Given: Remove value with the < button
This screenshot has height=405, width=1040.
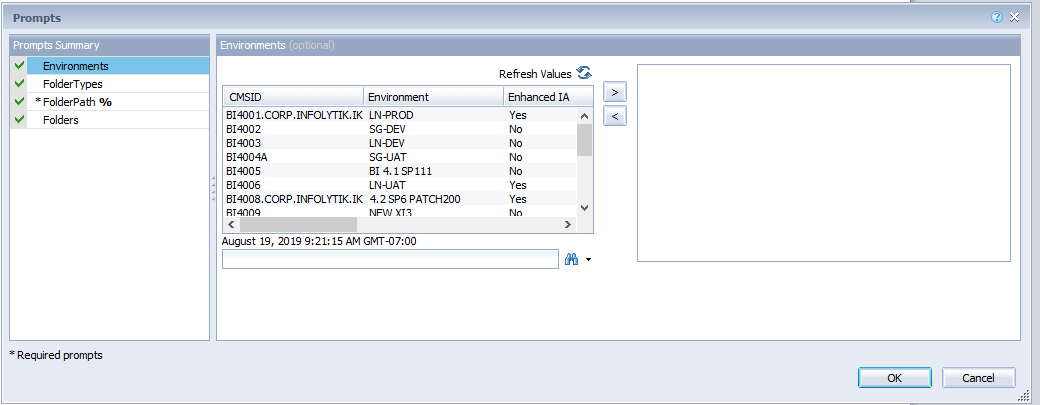Looking at the screenshot, I should (x=615, y=116).
